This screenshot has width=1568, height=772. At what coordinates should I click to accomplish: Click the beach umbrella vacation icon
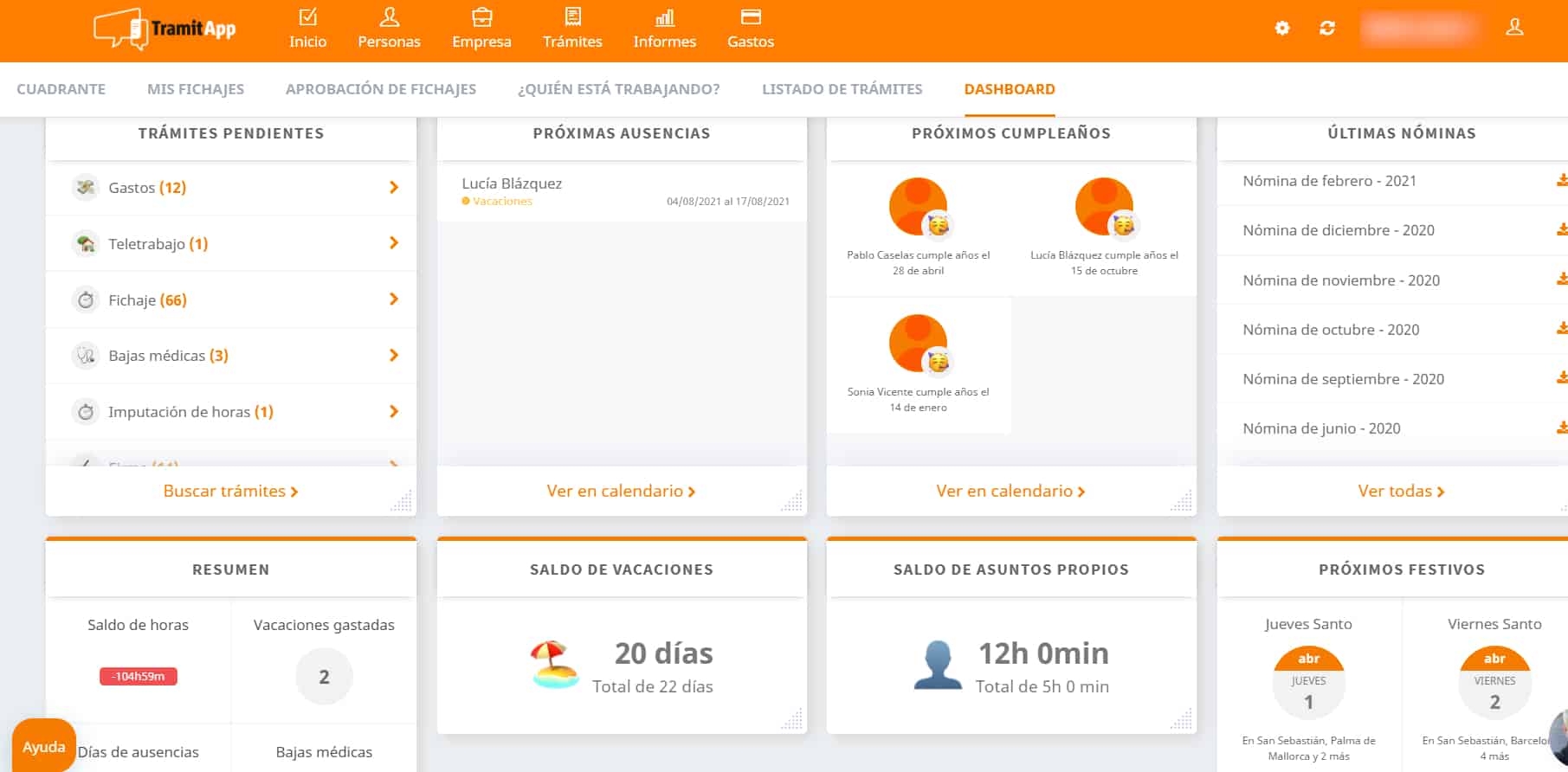point(554,665)
